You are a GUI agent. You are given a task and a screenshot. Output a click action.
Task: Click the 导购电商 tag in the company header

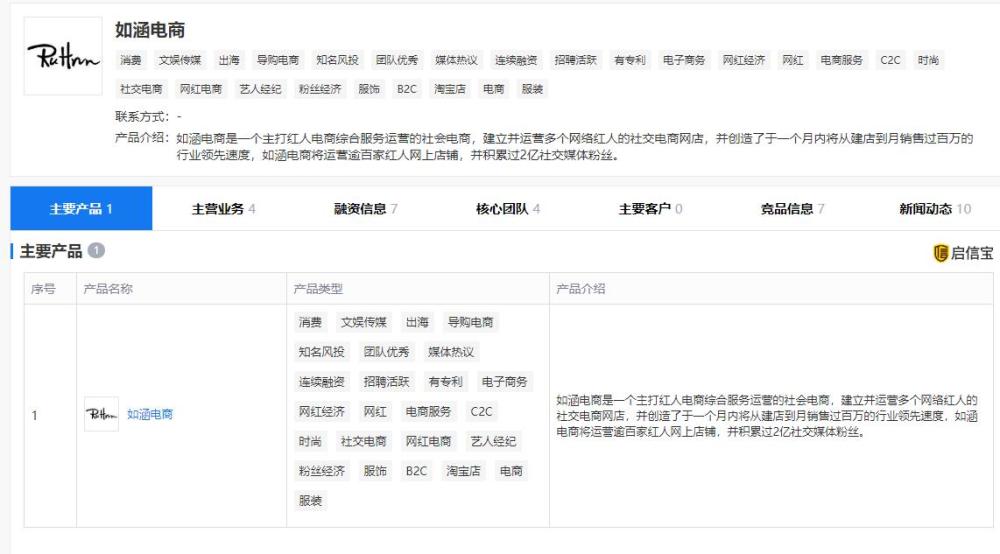pyautogui.click(x=277, y=60)
